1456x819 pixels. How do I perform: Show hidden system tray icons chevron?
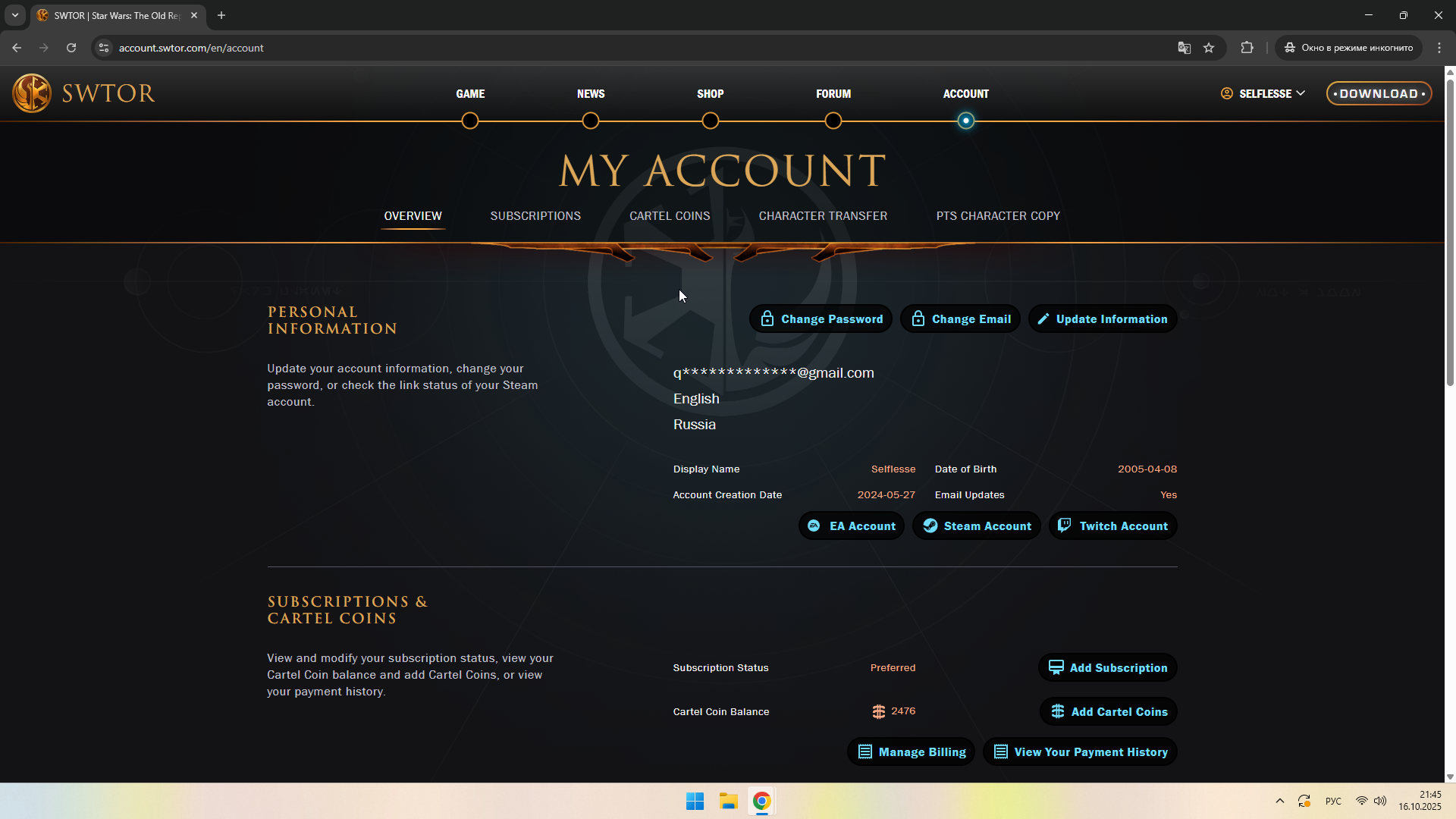click(1280, 801)
